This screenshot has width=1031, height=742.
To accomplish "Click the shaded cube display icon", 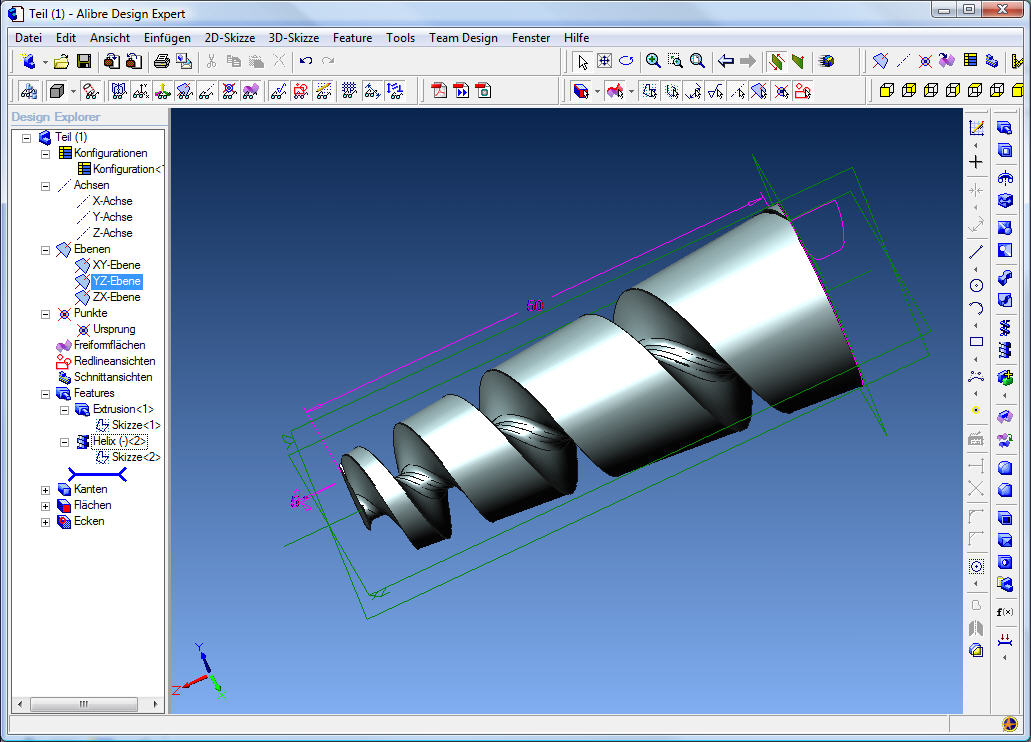I will (x=57, y=91).
